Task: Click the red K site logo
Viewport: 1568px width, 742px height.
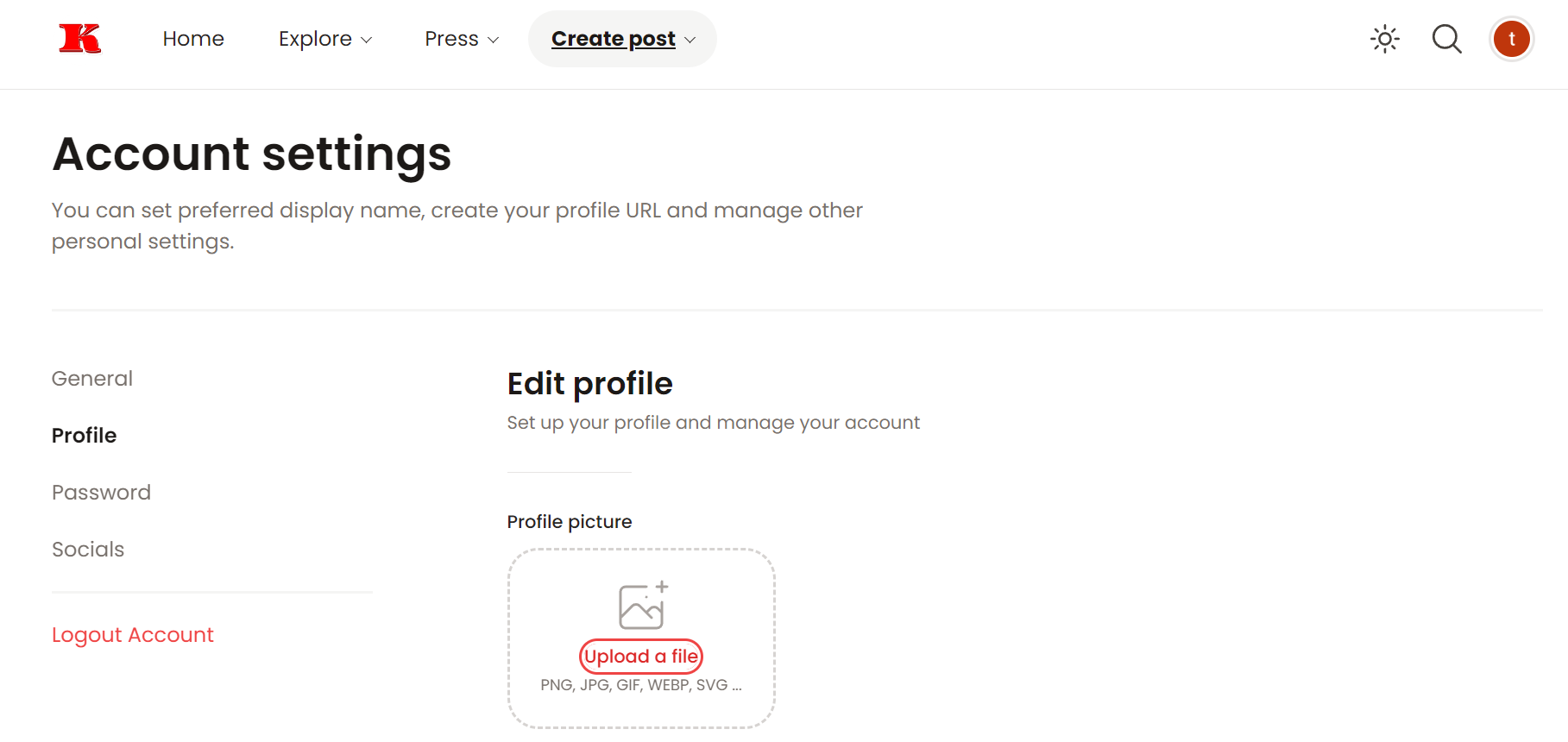Action: point(79,39)
